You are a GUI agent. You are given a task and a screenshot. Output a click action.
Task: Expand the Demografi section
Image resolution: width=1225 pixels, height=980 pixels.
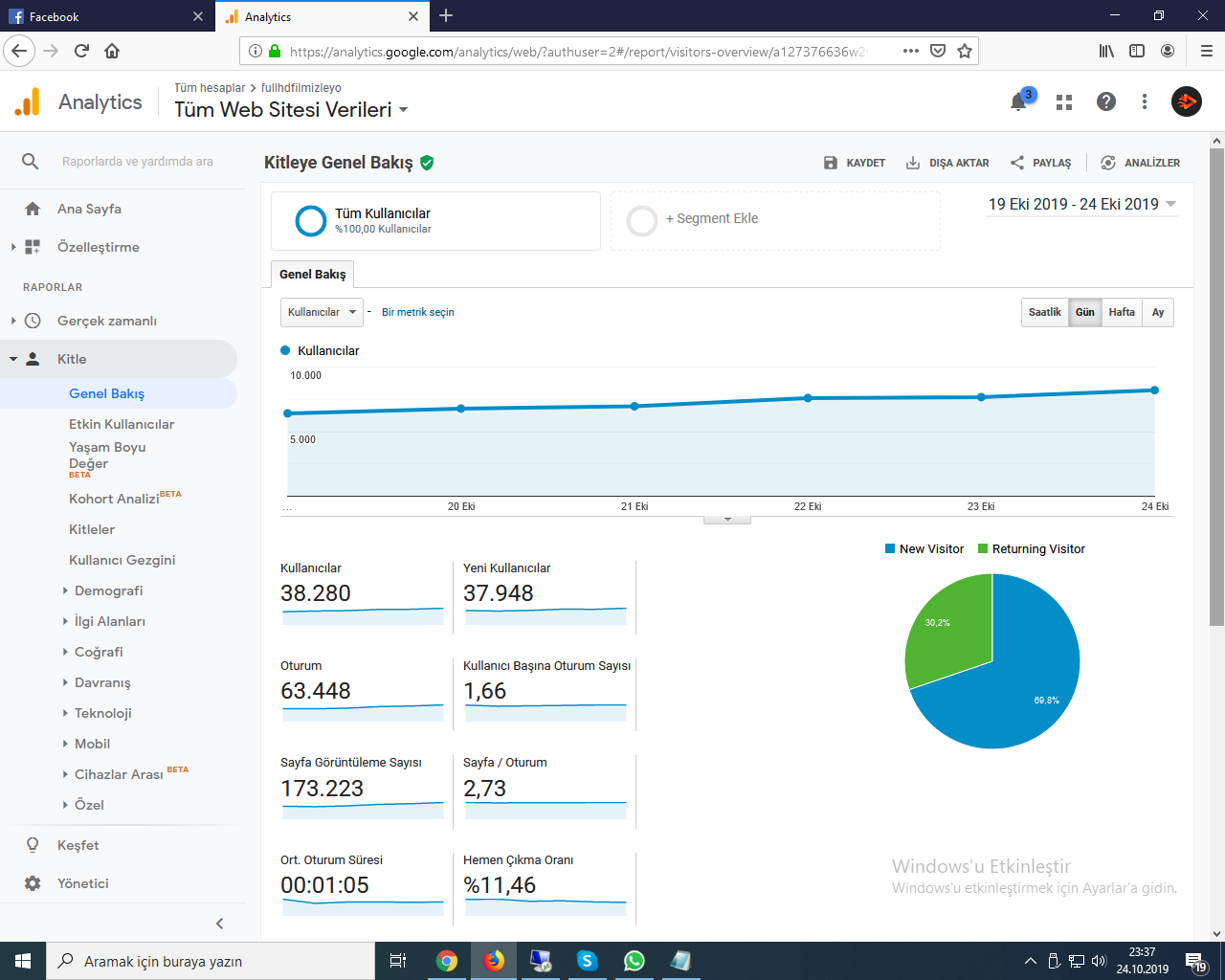(x=108, y=590)
